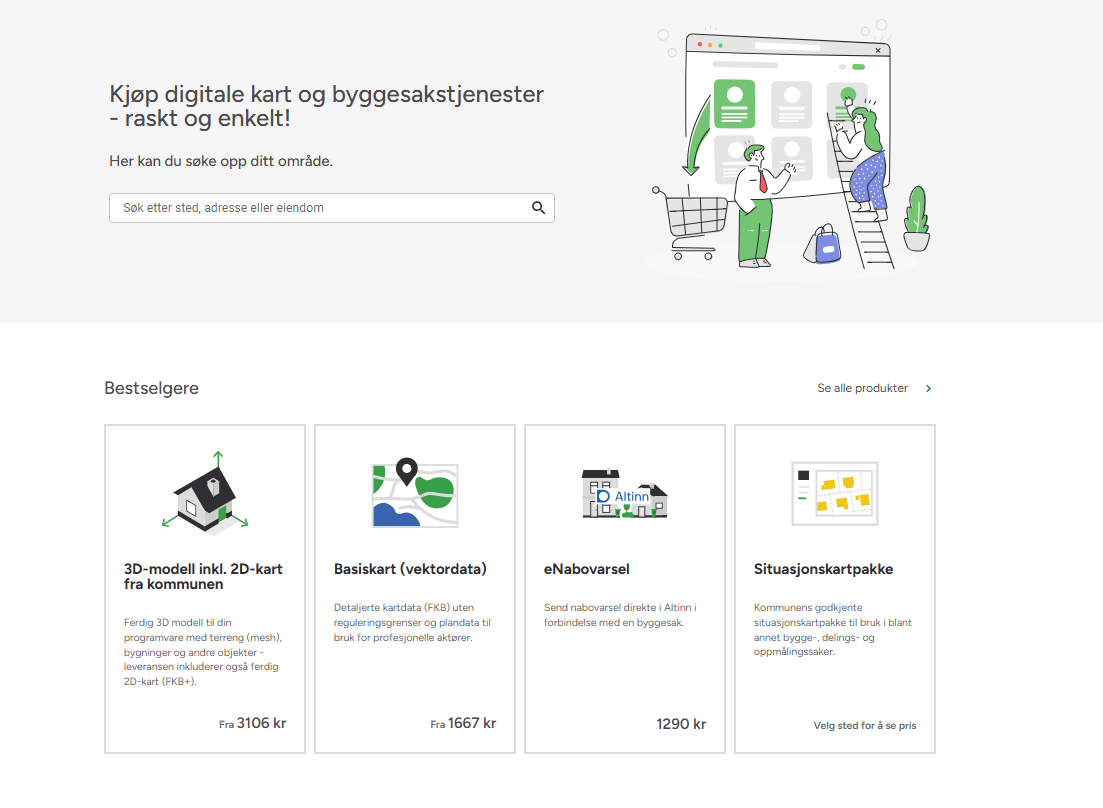Select the Situasjonskartpakke product title
The image size is (1103, 808).
[823, 569]
